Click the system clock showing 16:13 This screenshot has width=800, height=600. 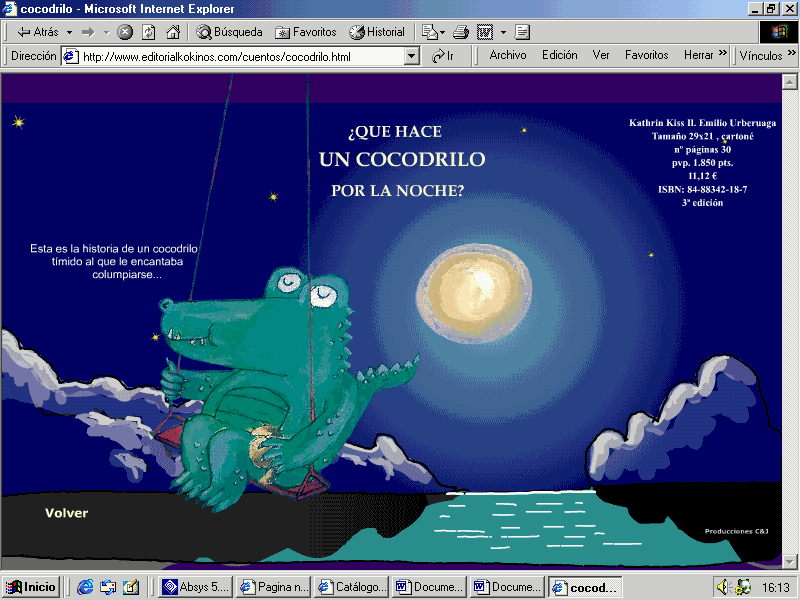click(x=776, y=588)
